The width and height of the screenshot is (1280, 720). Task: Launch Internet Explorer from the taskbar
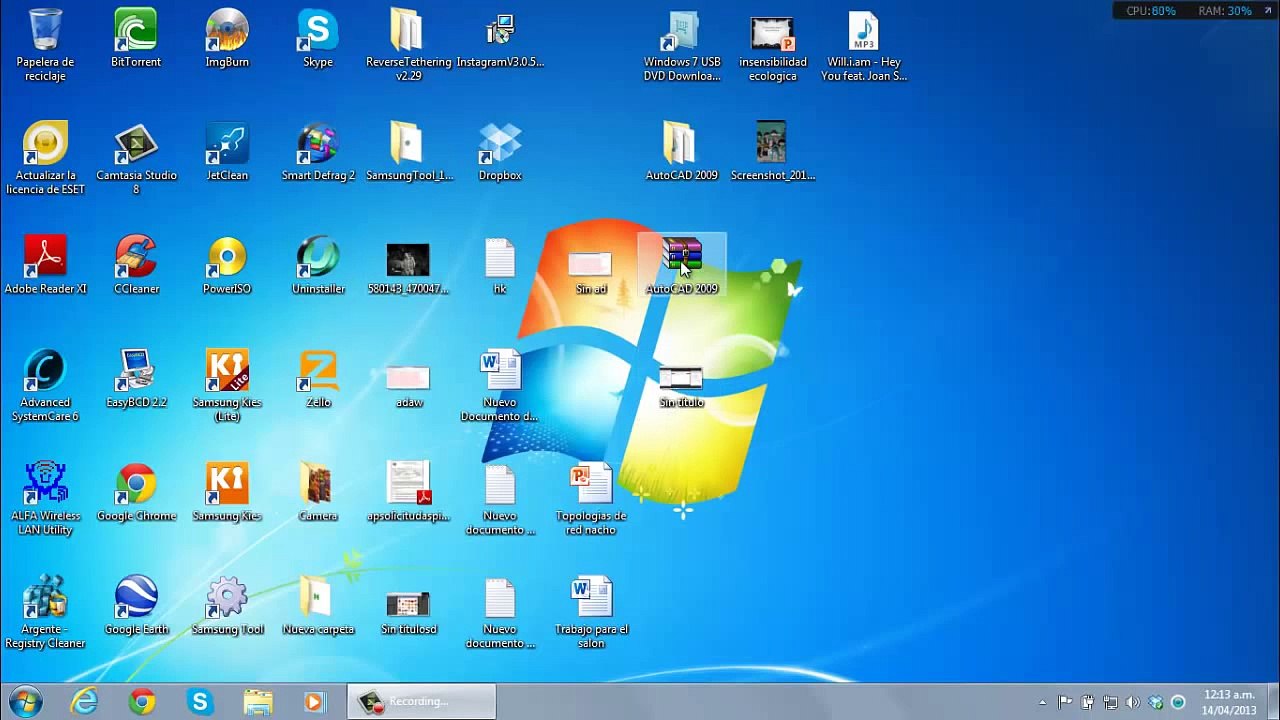[x=84, y=702]
